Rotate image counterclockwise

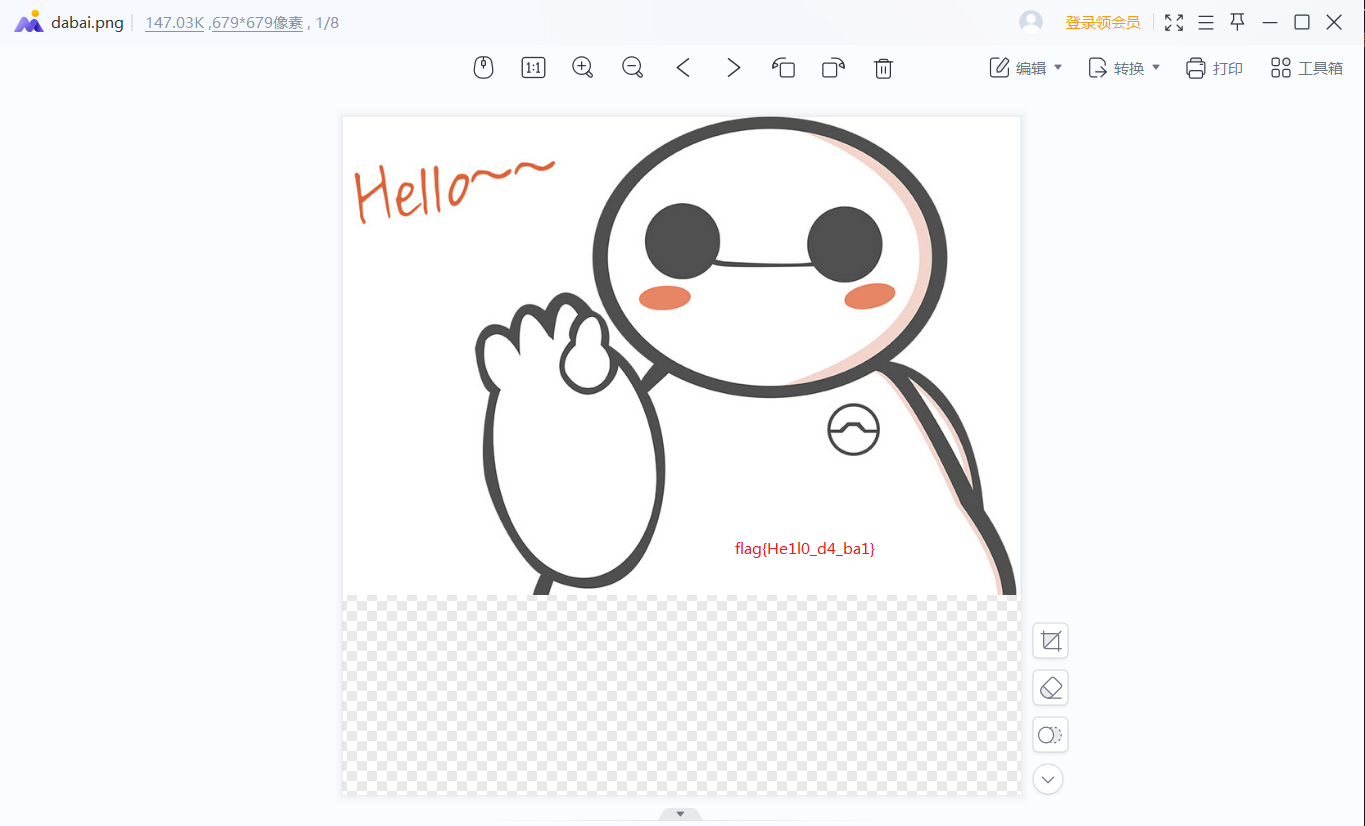pyautogui.click(x=783, y=68)
